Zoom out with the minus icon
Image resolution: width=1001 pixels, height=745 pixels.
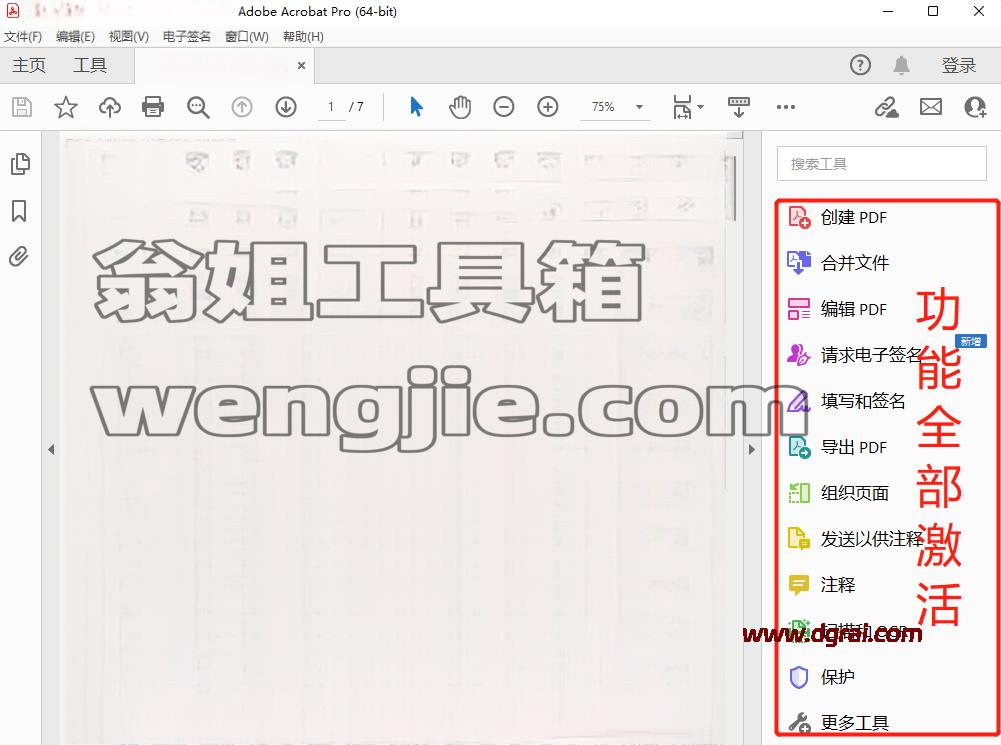point(504,107)
